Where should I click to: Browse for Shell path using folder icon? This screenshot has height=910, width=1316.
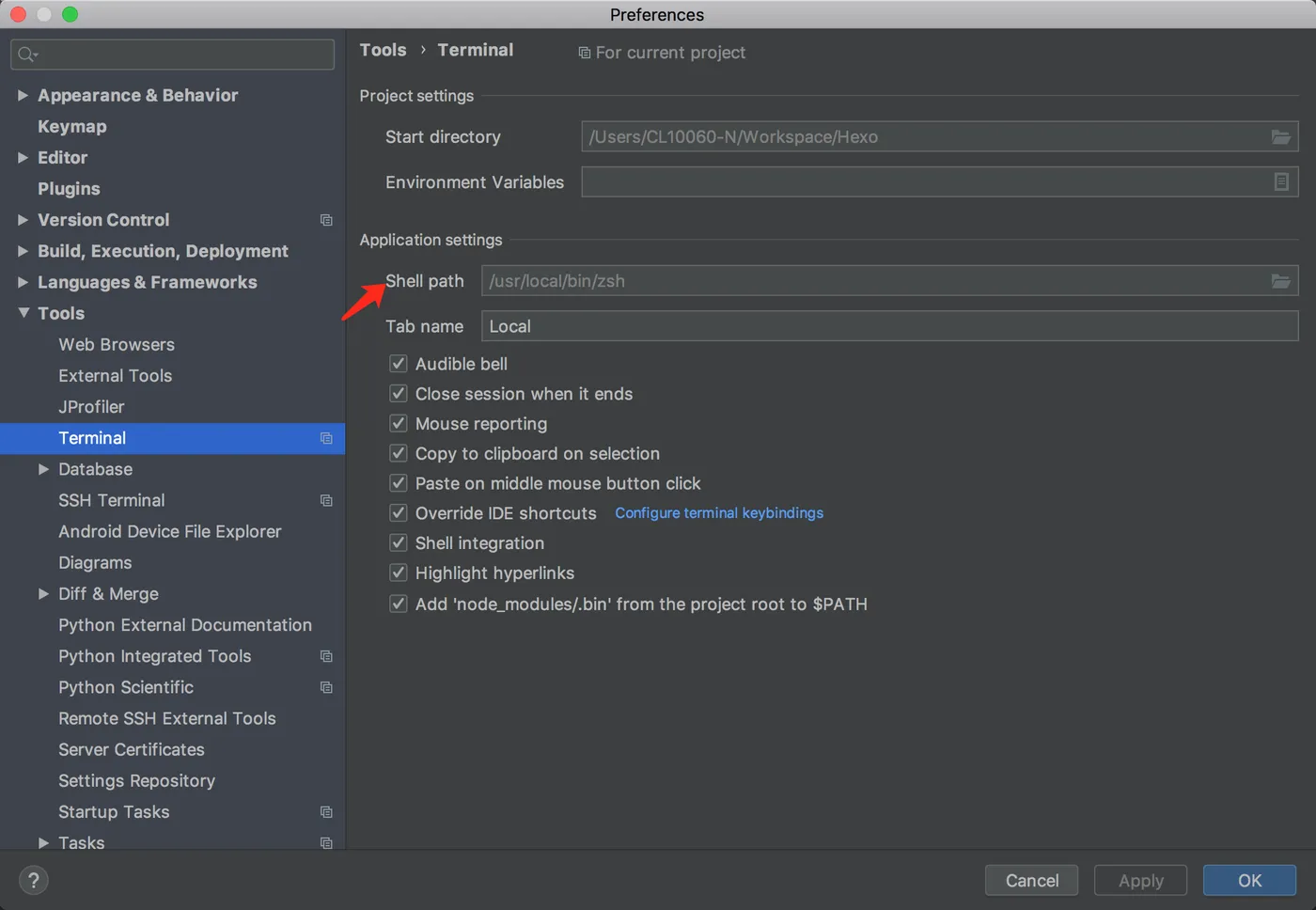click(1280, 281)
